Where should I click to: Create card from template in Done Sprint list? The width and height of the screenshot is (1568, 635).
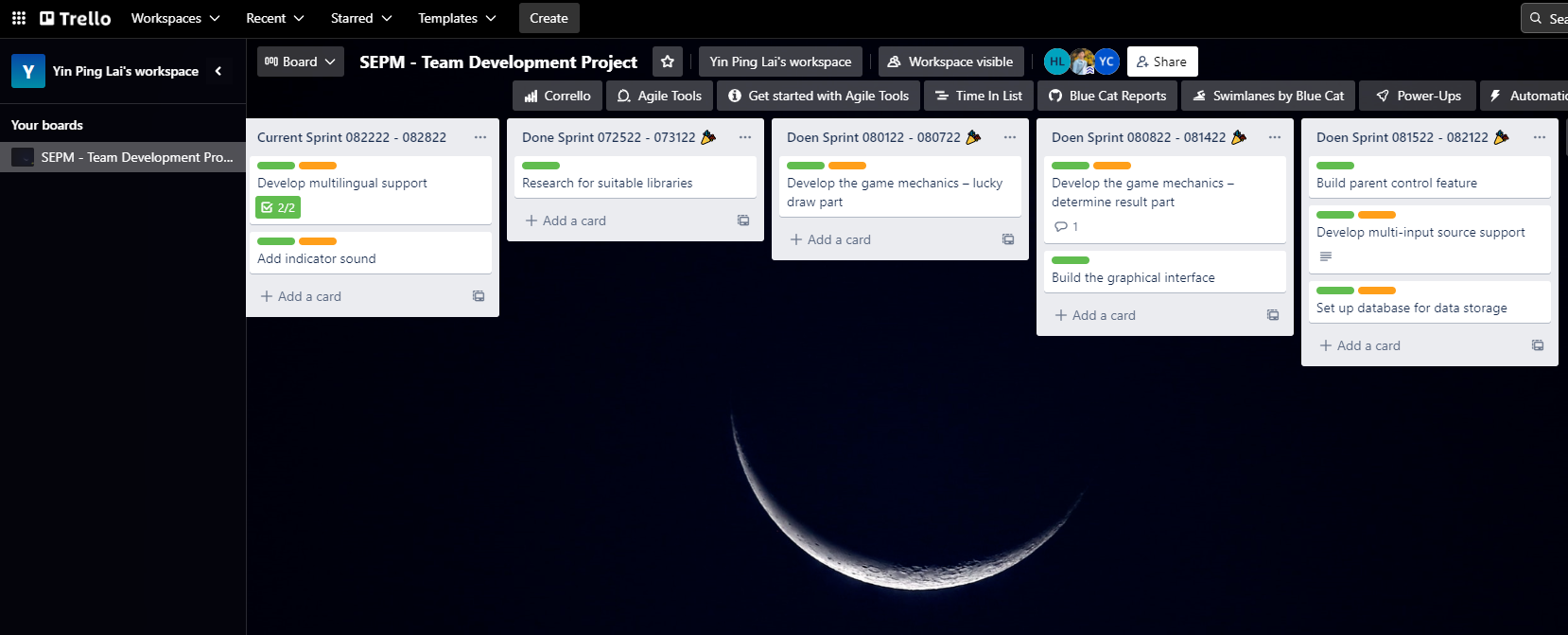click(743, 220)
